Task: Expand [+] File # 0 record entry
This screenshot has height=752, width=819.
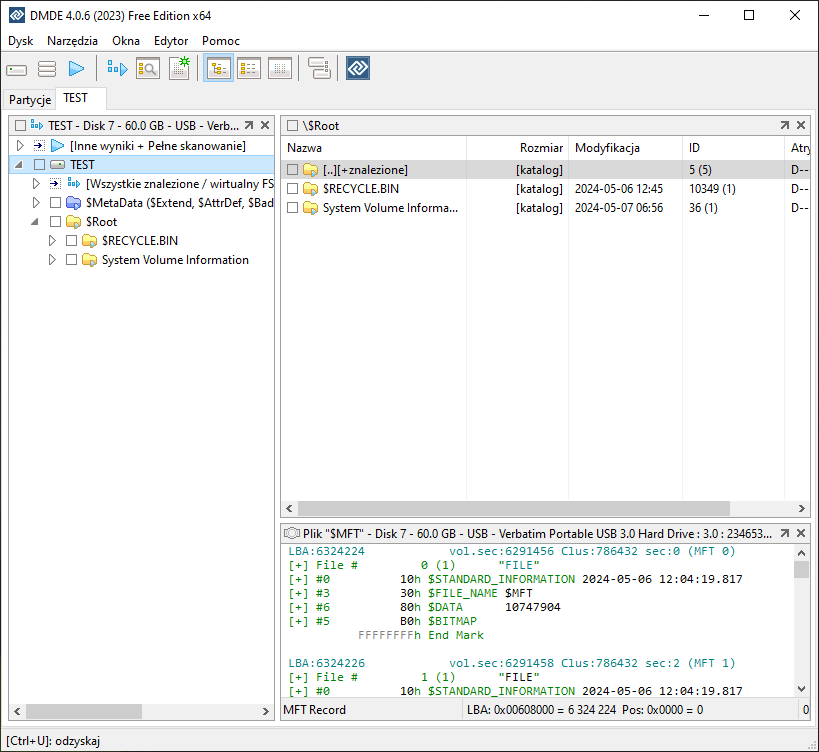Action: click(298, 566)
